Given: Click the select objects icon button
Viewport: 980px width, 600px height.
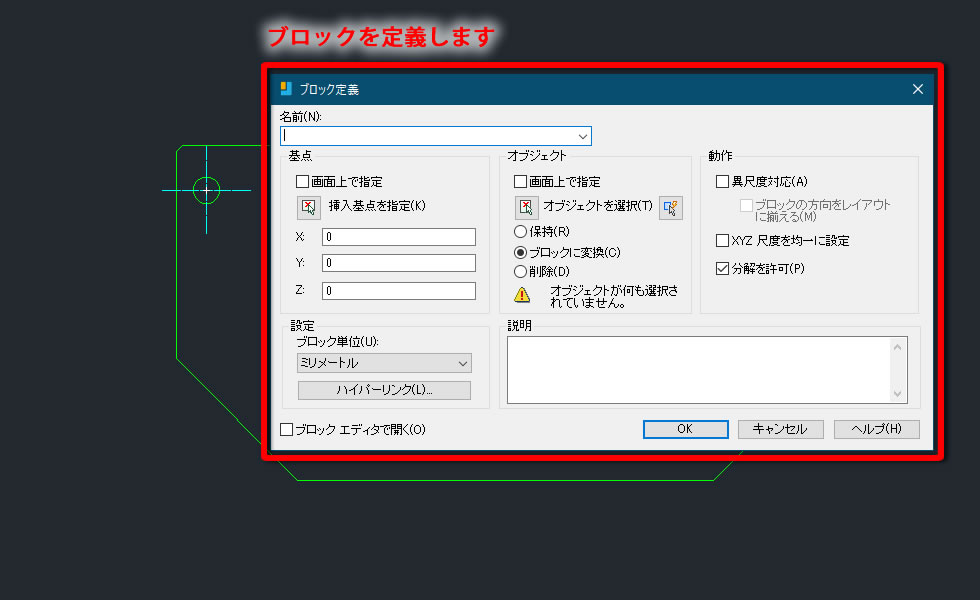Looking at the screenshot, I should [x=526, y=208].
